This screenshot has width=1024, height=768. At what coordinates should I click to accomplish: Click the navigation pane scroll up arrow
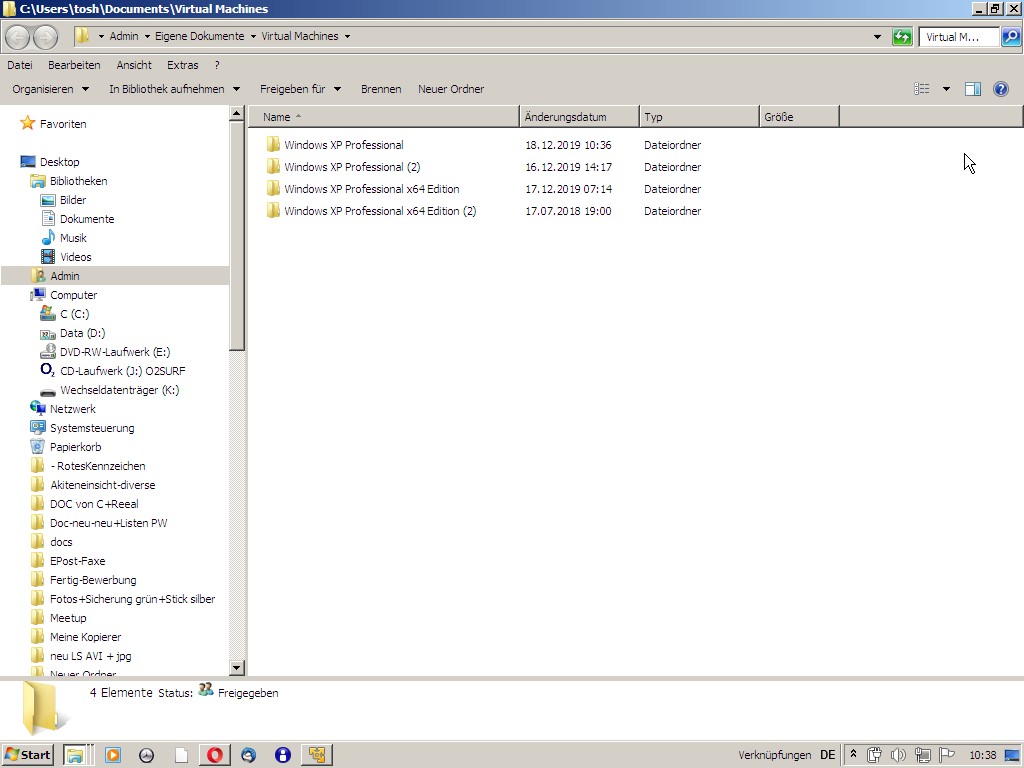(237, 114)
